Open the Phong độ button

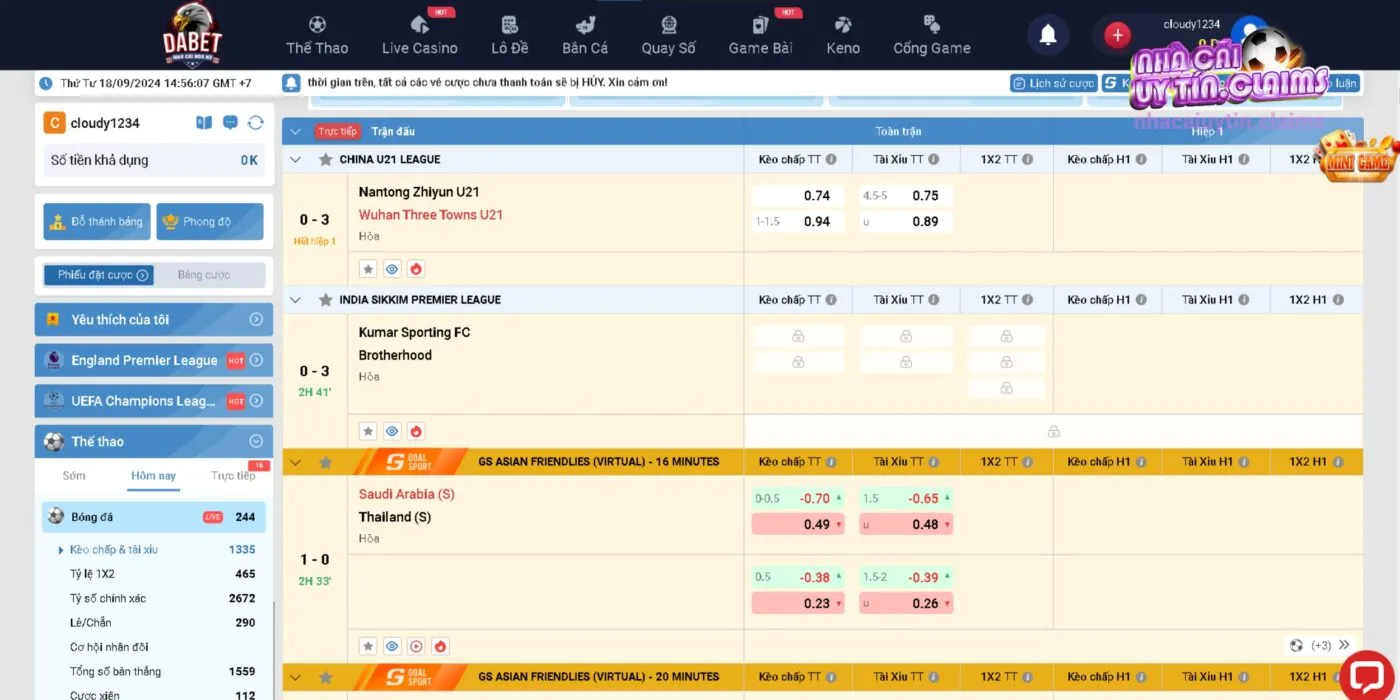tap(209, 222)
